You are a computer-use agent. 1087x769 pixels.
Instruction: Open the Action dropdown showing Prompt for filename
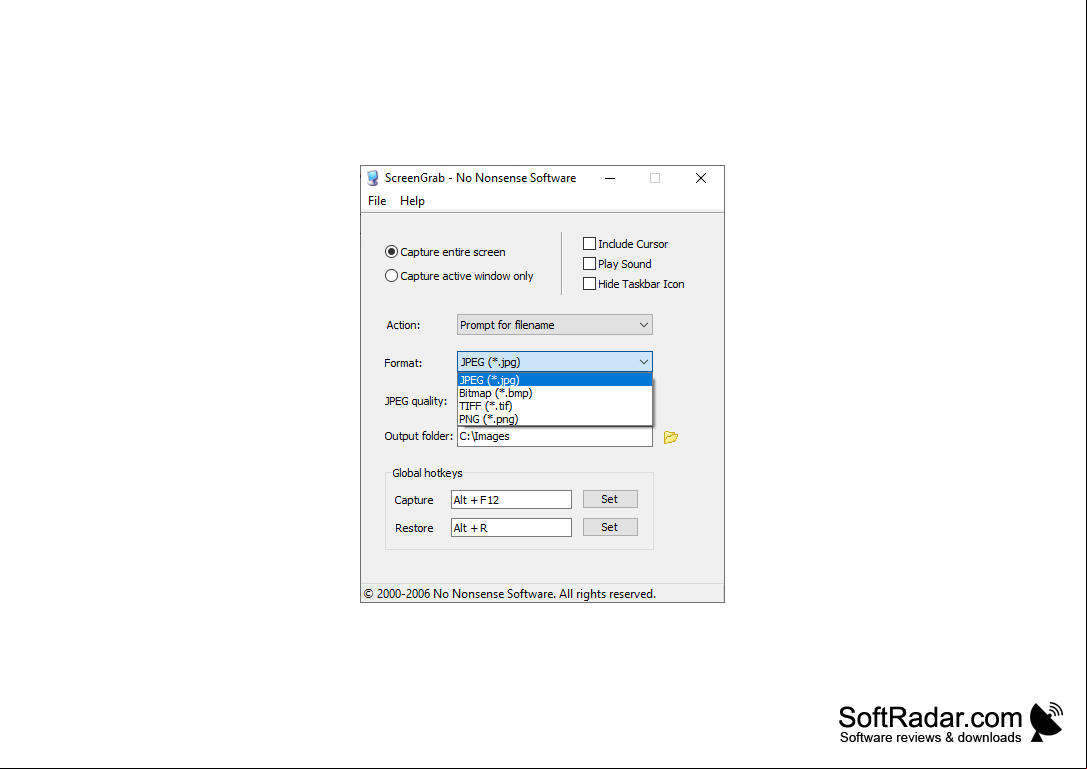click(x=555, y=325)
